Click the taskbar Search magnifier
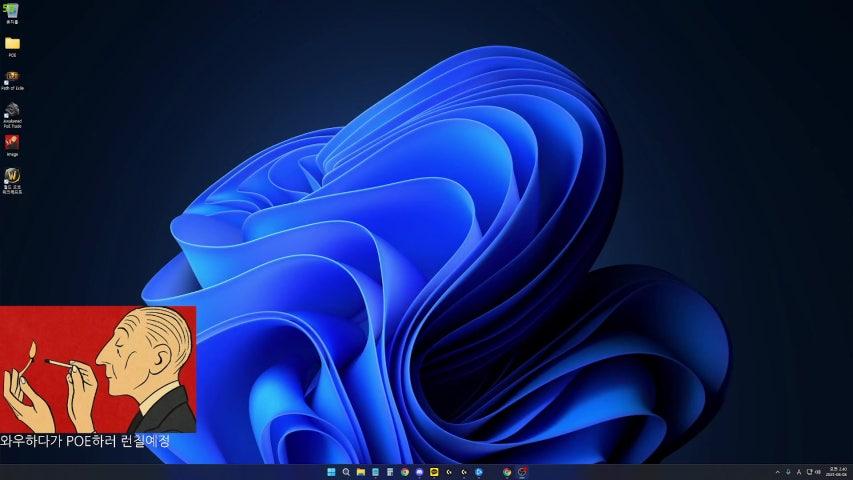This screenshot has width=853, height=480. [x=346, y=472]
